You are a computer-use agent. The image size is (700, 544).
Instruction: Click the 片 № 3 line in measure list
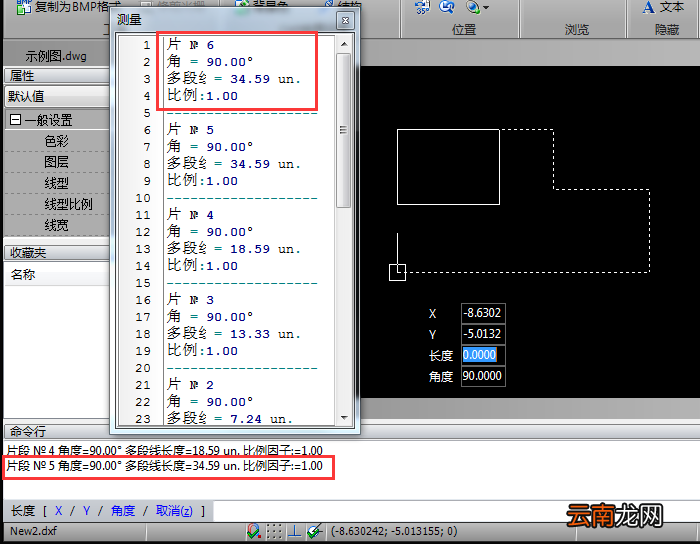[191, 300]
